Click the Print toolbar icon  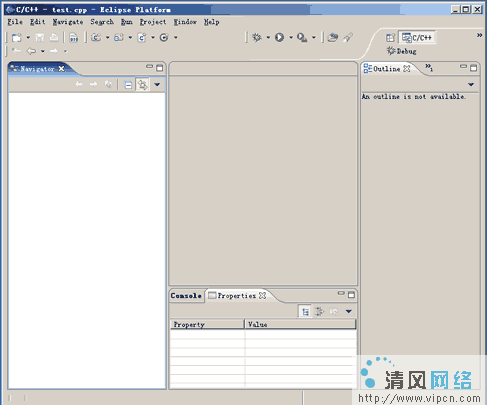(54, 38)
